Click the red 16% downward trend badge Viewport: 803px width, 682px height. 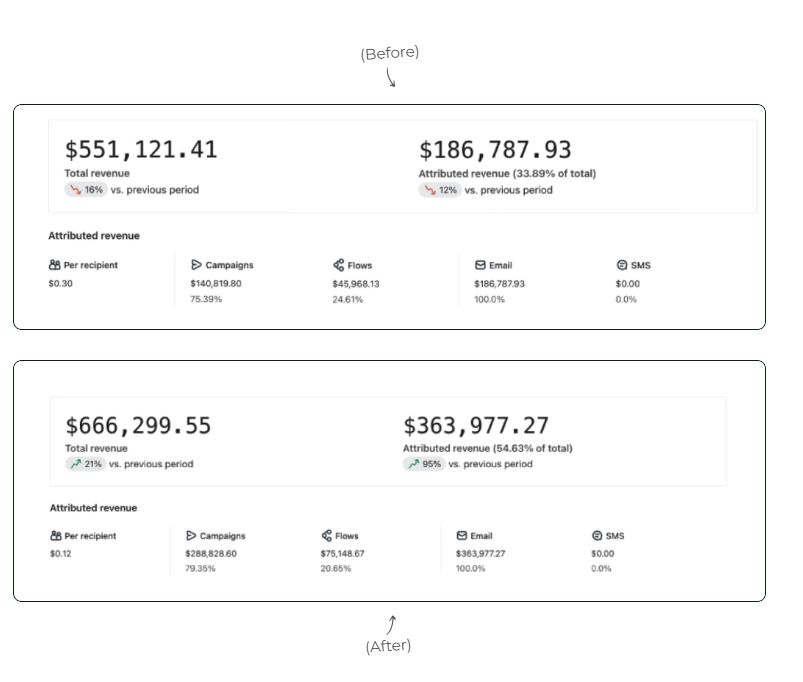(86, 190)
